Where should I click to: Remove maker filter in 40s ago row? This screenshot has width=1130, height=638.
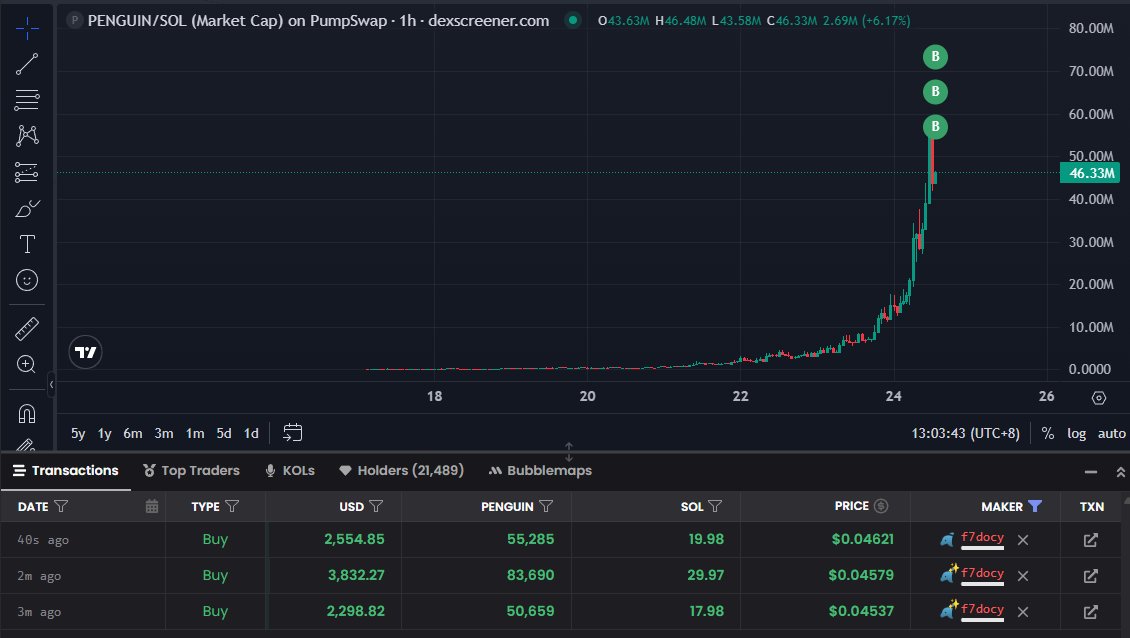[1023, 540]
